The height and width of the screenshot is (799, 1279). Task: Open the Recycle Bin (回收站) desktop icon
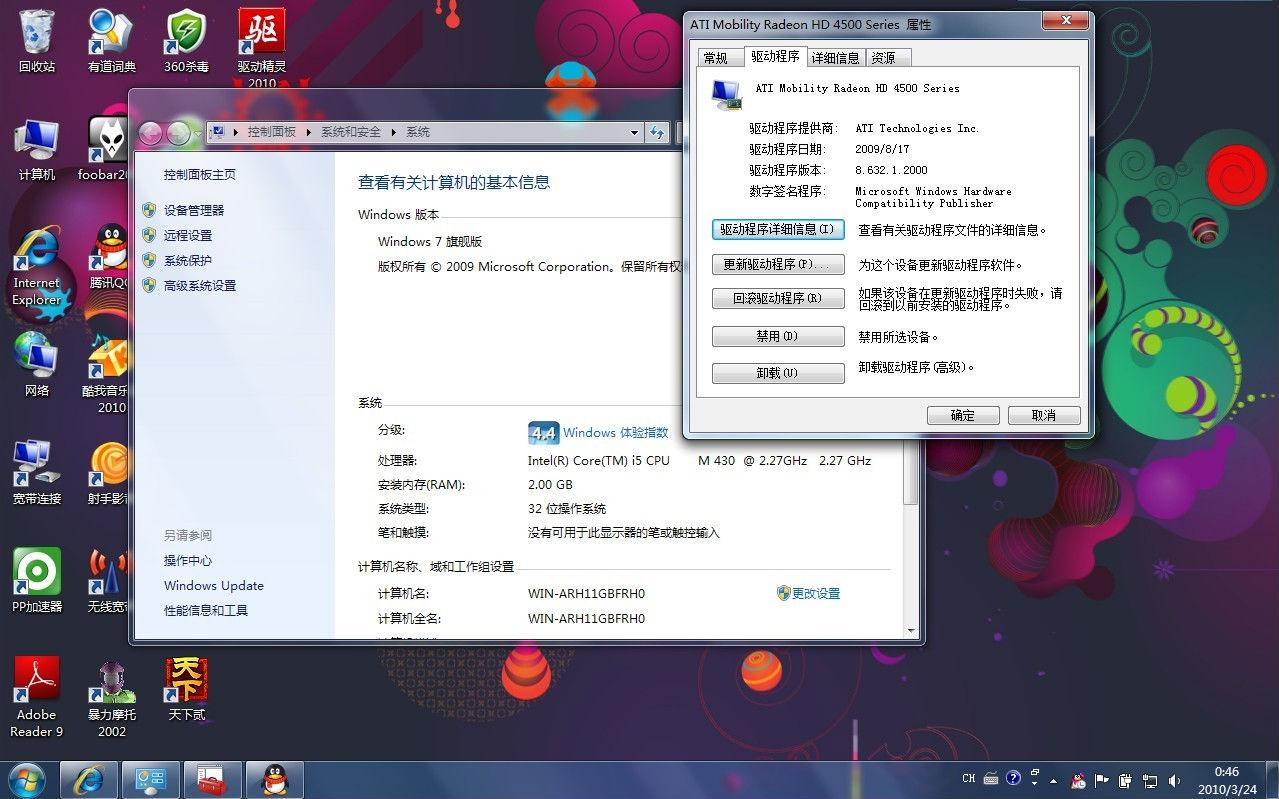pyautogui.click(x=37, y=40)
